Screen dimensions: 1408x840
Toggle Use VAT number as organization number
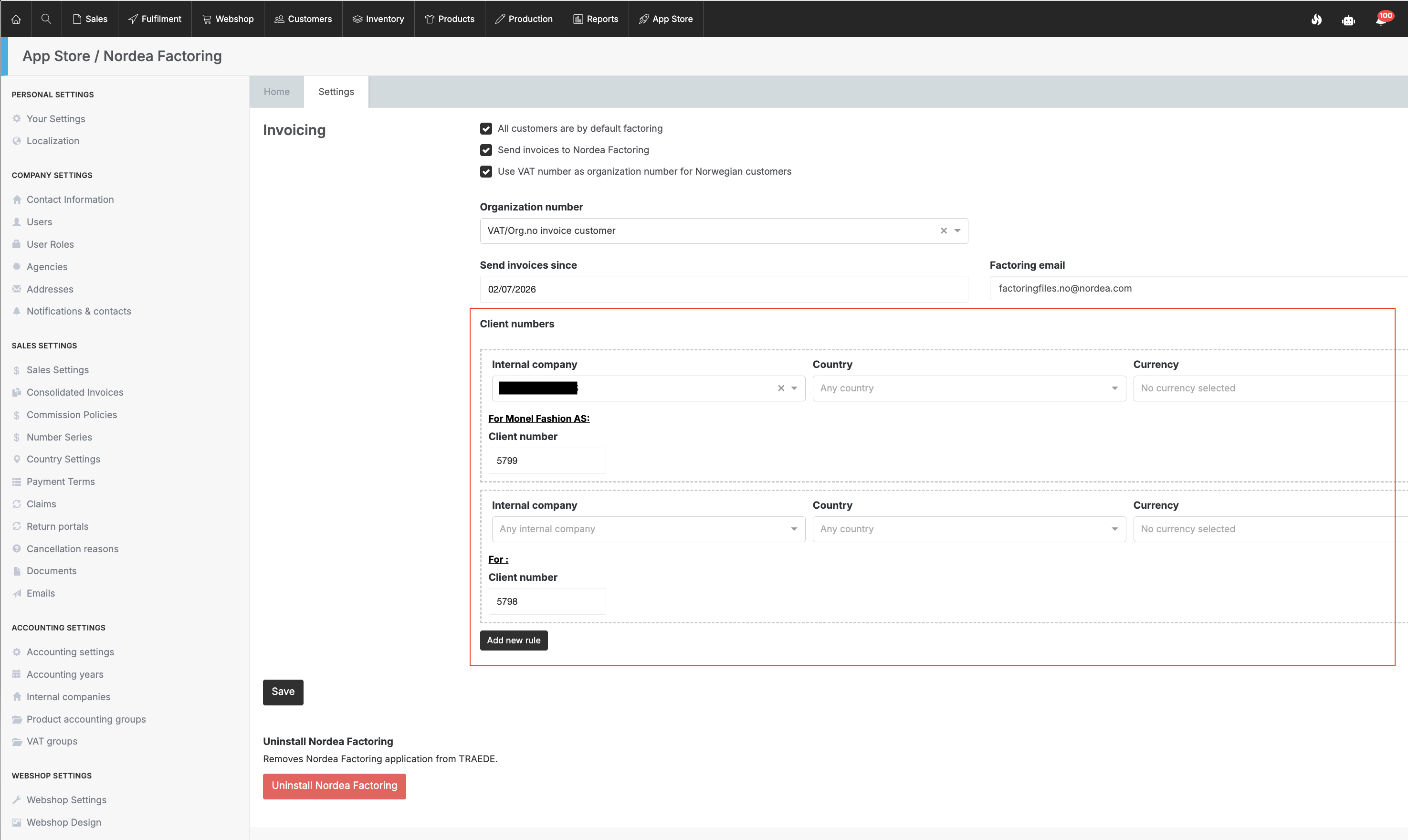[486, 171]
